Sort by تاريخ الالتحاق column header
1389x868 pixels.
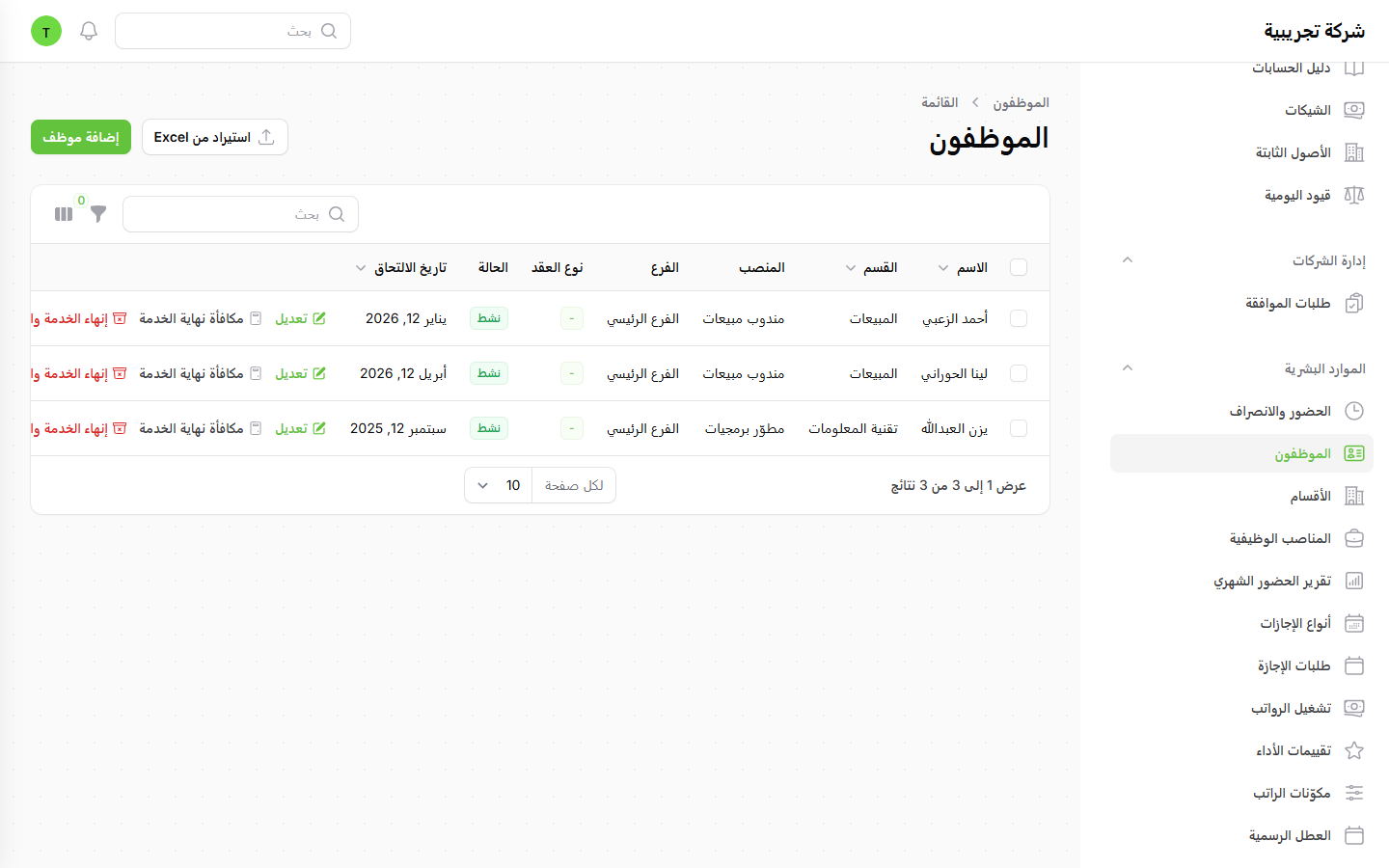[401, 267]
